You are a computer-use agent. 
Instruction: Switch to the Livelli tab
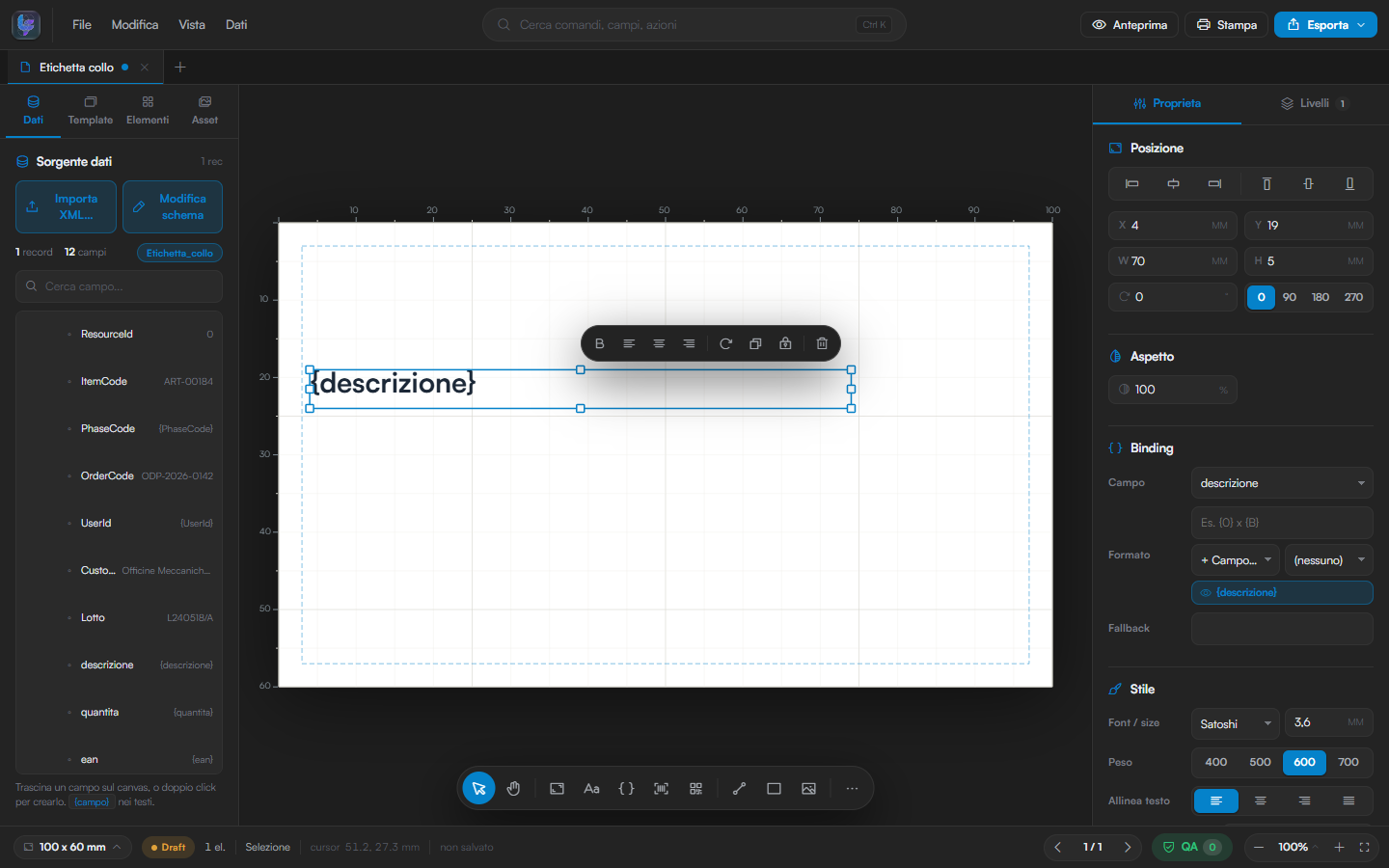click(1313, 103)
